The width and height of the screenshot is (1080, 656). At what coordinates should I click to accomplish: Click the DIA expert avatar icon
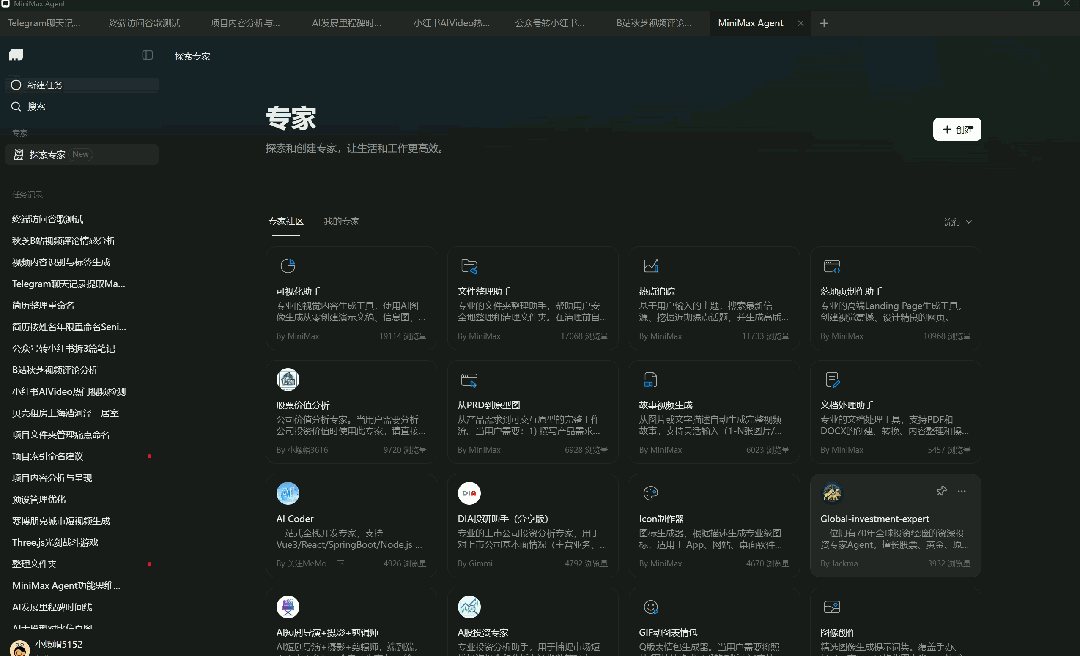469,493
